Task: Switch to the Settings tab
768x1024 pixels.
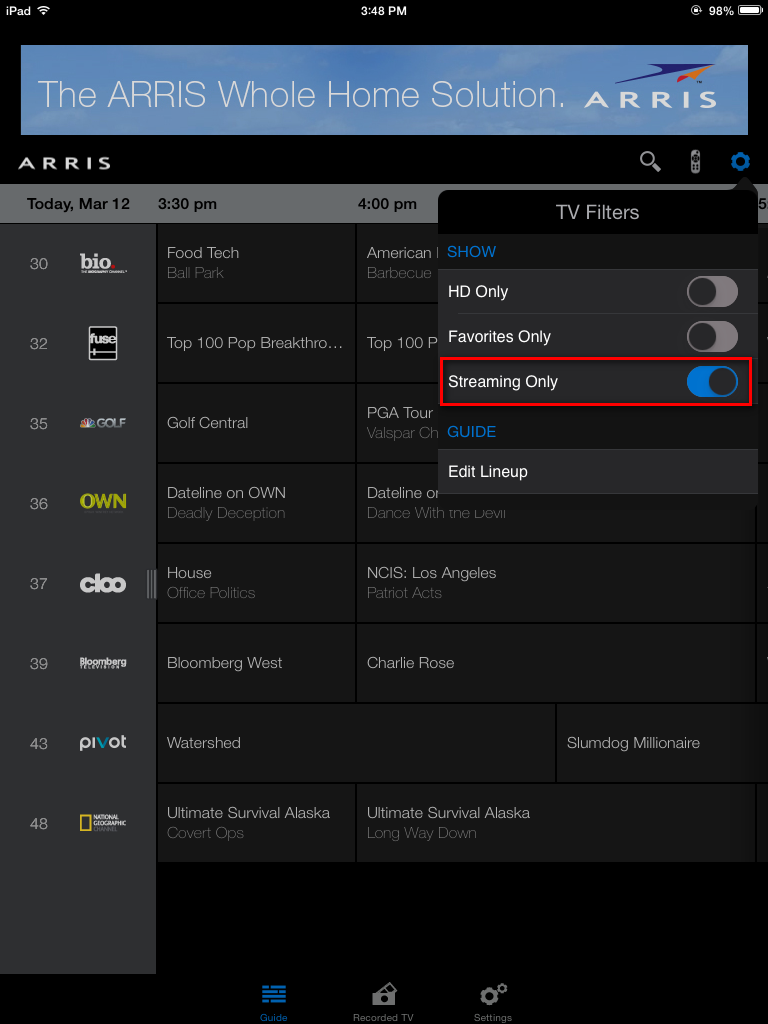Action: pyautogui.click(x=493, y=1002)
